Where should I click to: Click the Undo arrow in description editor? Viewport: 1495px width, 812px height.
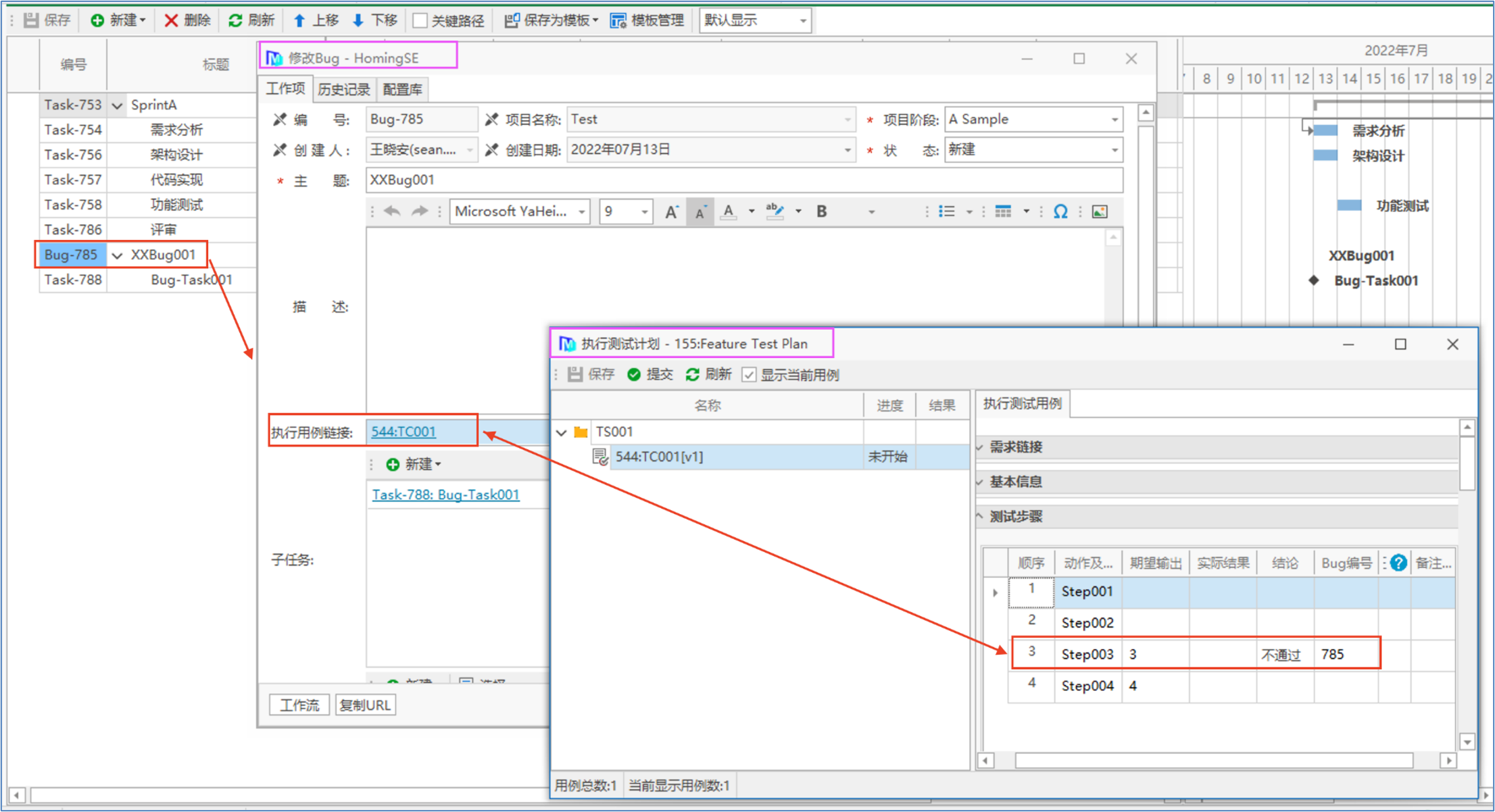pyautogui.click(x=392, y=211)
